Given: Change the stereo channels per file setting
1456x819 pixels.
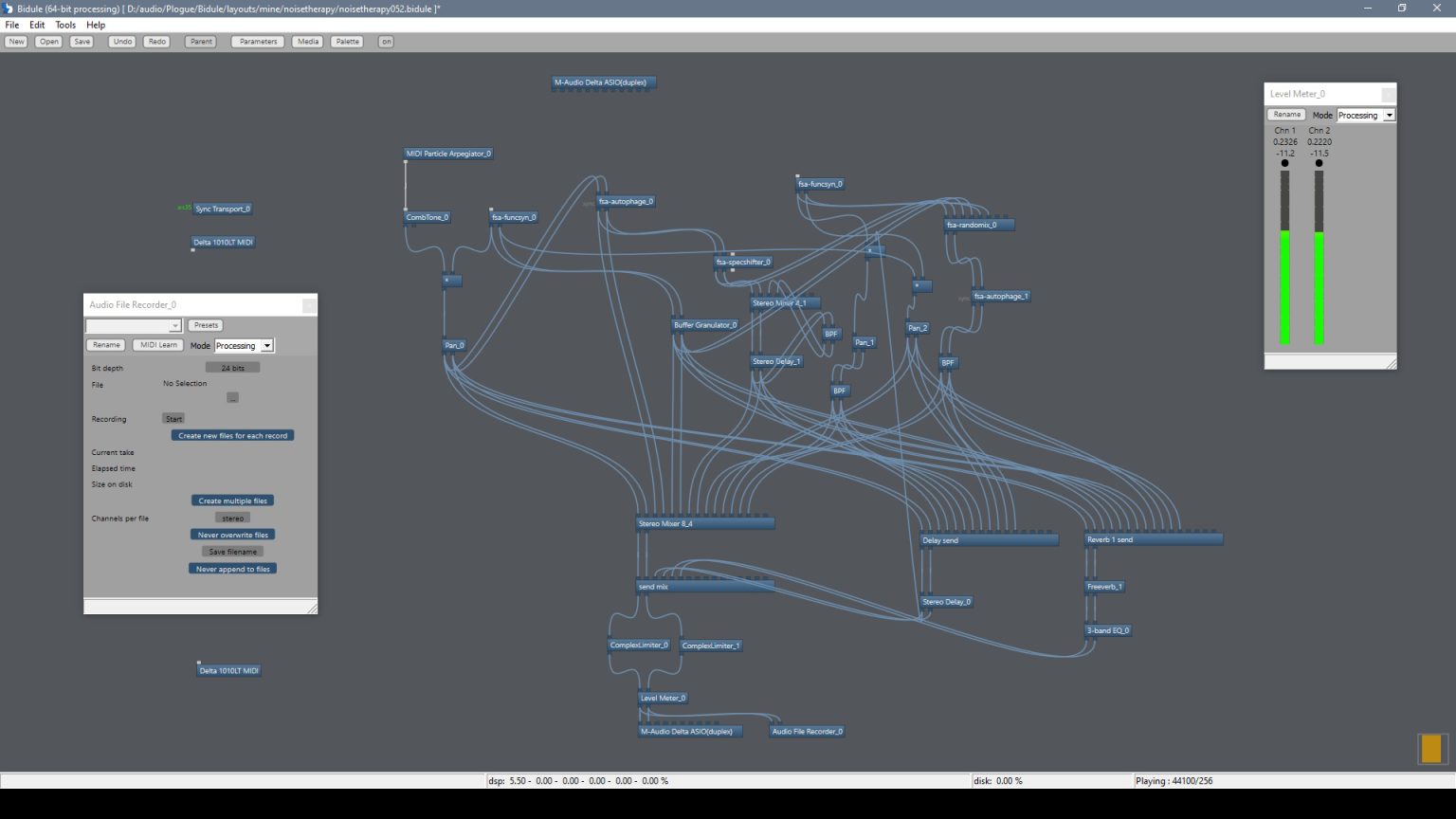Looking at the screenshot, I should click(x=232, y=519).
